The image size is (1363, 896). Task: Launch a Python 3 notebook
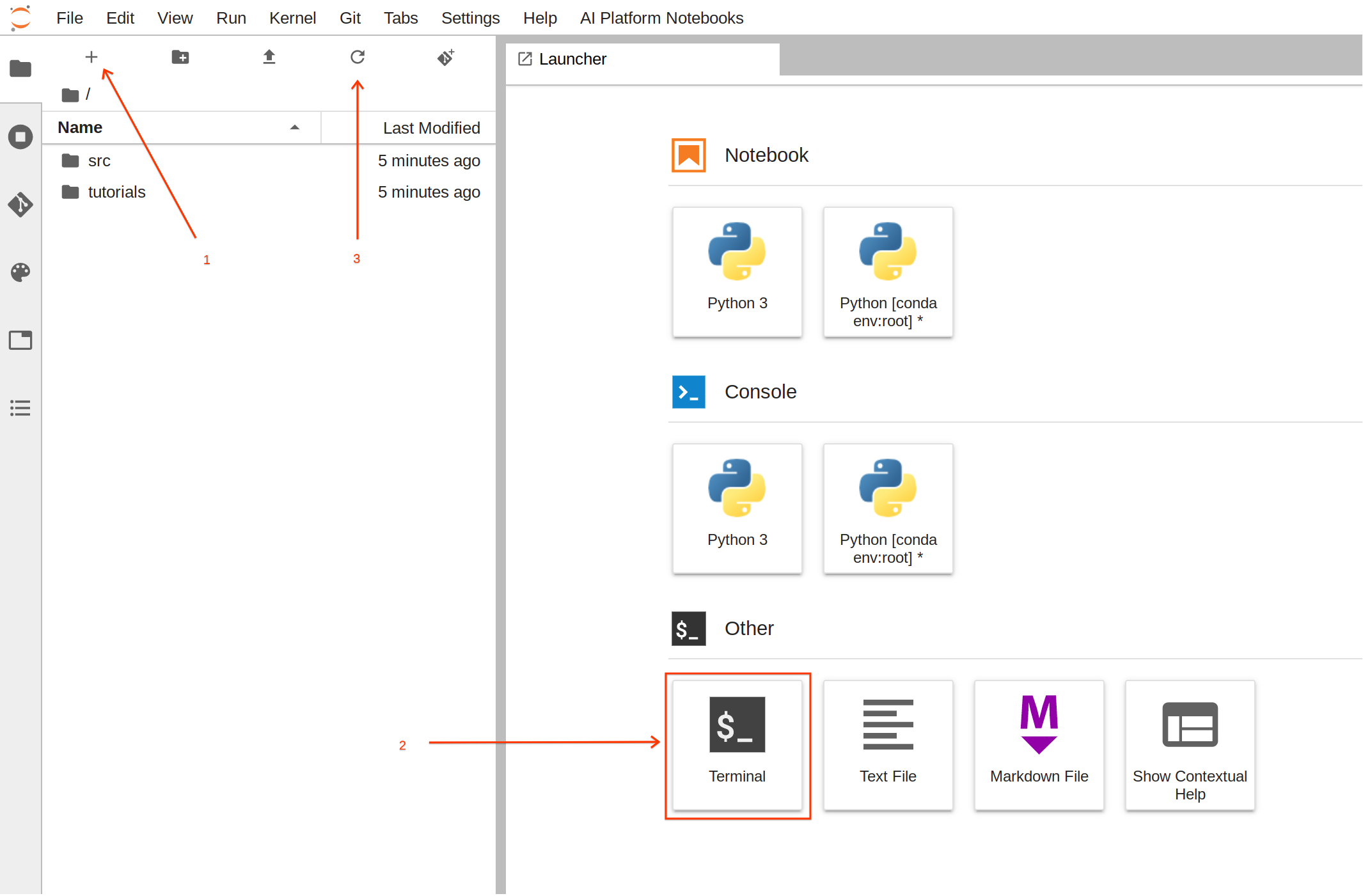(737, 272)
